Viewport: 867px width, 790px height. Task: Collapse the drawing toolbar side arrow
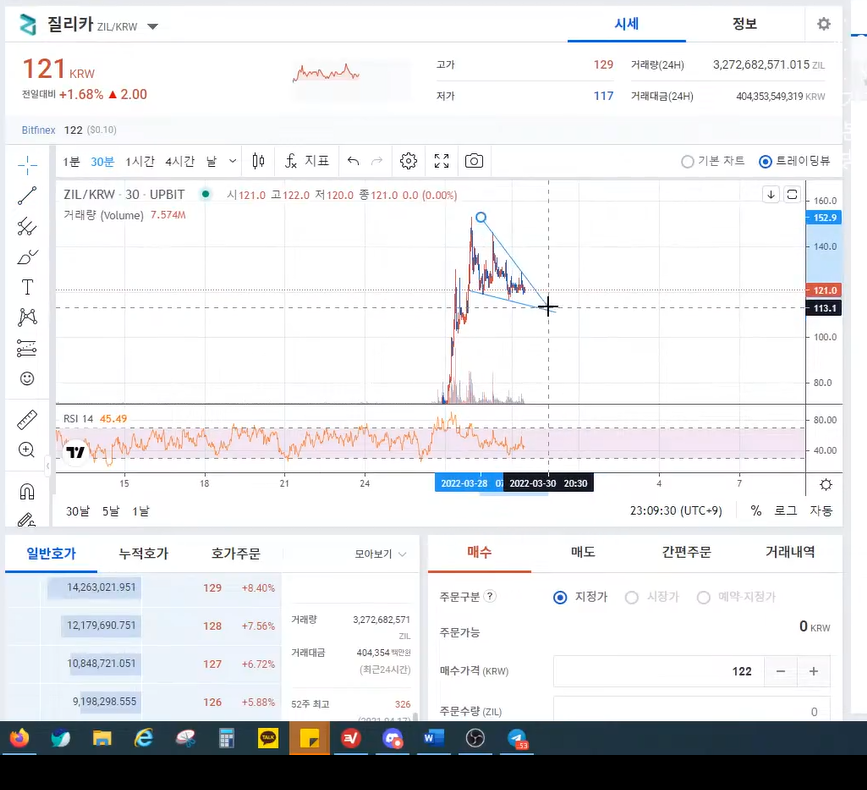coord(48,466)
